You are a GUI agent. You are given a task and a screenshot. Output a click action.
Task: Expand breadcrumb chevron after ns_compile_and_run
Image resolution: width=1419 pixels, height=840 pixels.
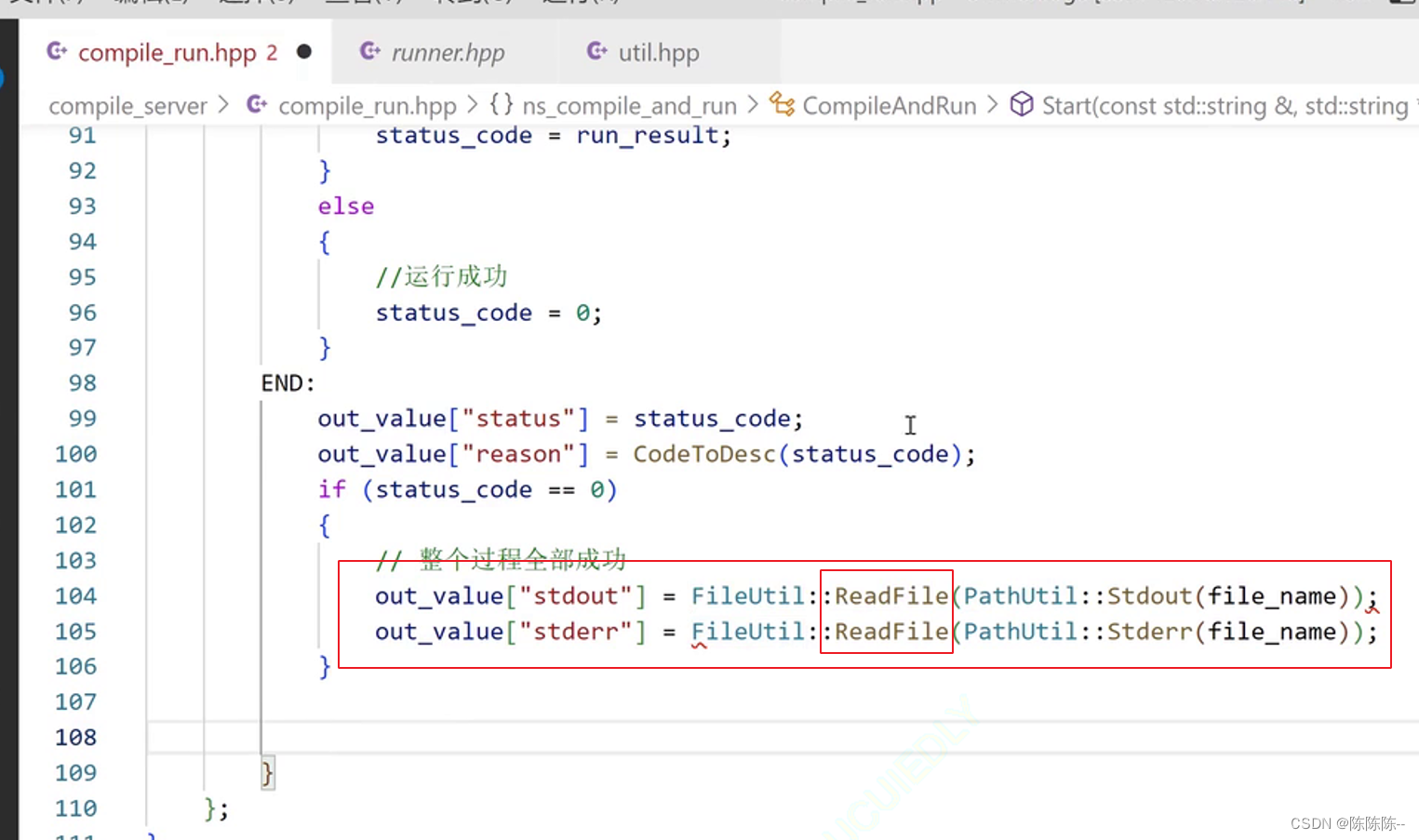[x=753, y=105]
